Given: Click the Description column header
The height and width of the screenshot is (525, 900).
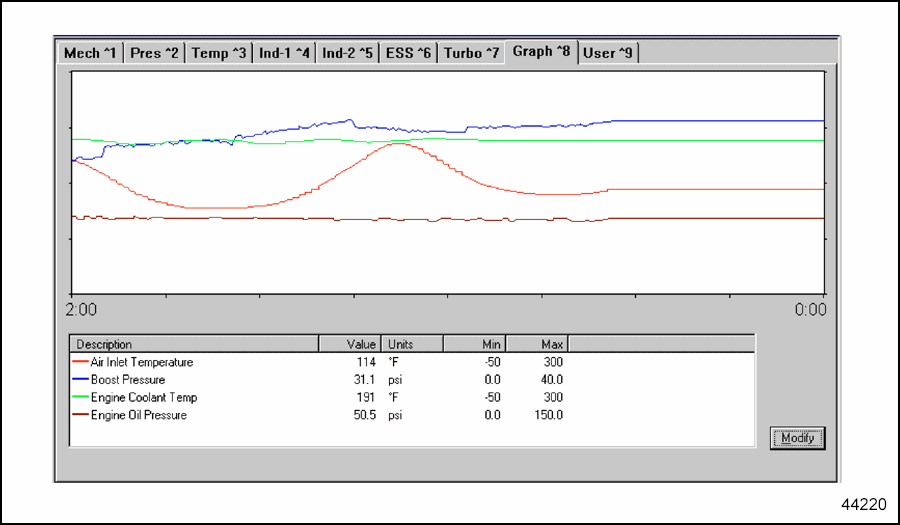Looking at the screenshot, I should 193,344.
